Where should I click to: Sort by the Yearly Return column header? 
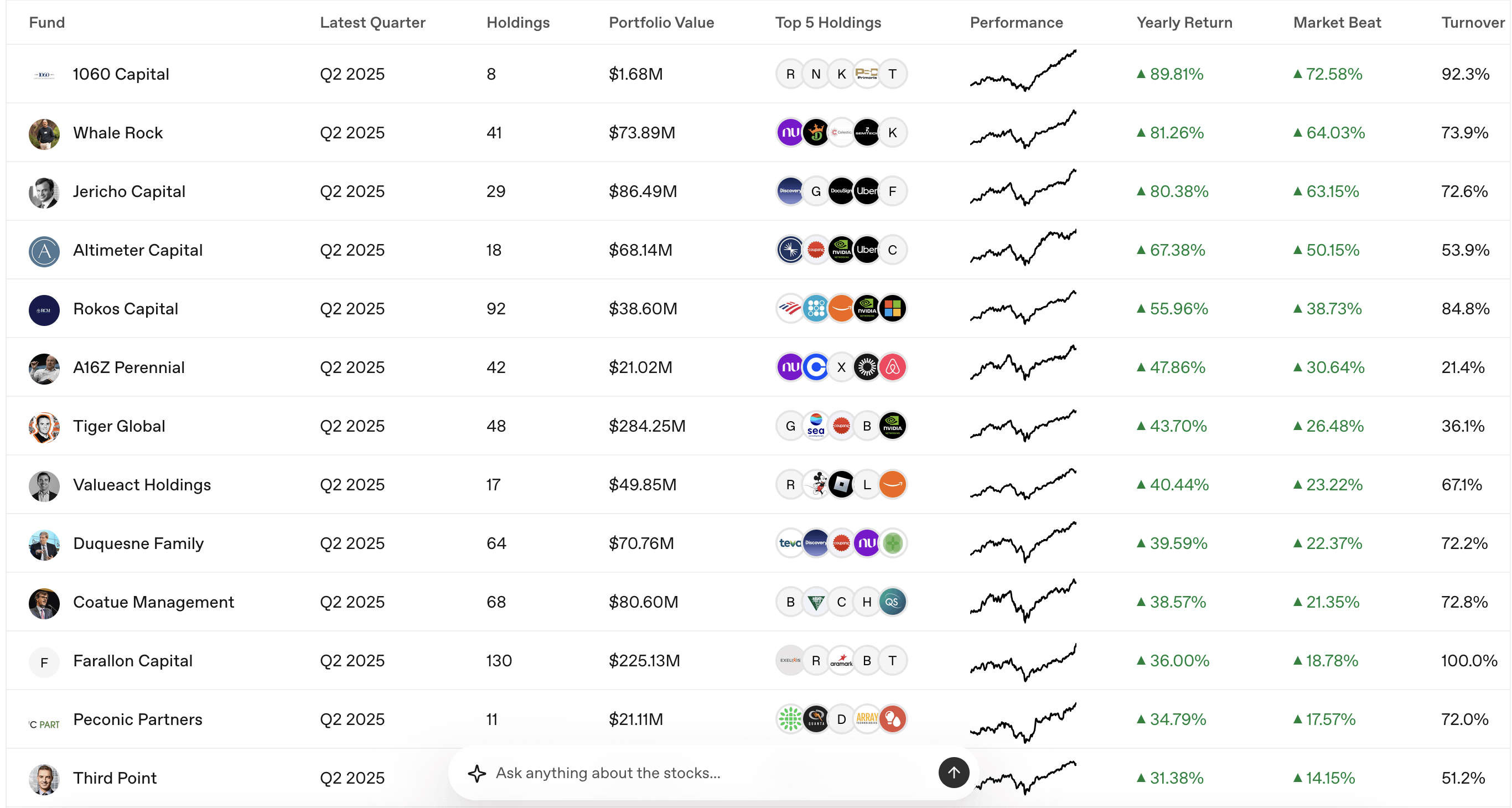[1184, 22]
